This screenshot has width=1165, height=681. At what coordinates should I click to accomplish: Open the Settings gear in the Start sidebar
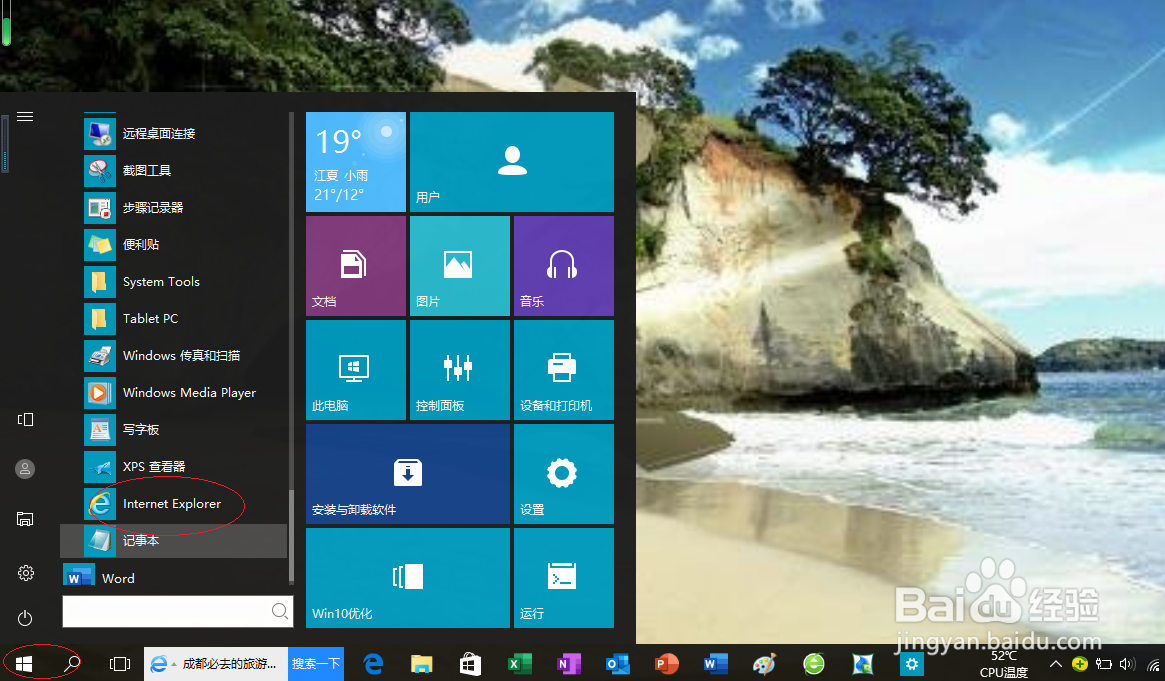tap(25, 573)
